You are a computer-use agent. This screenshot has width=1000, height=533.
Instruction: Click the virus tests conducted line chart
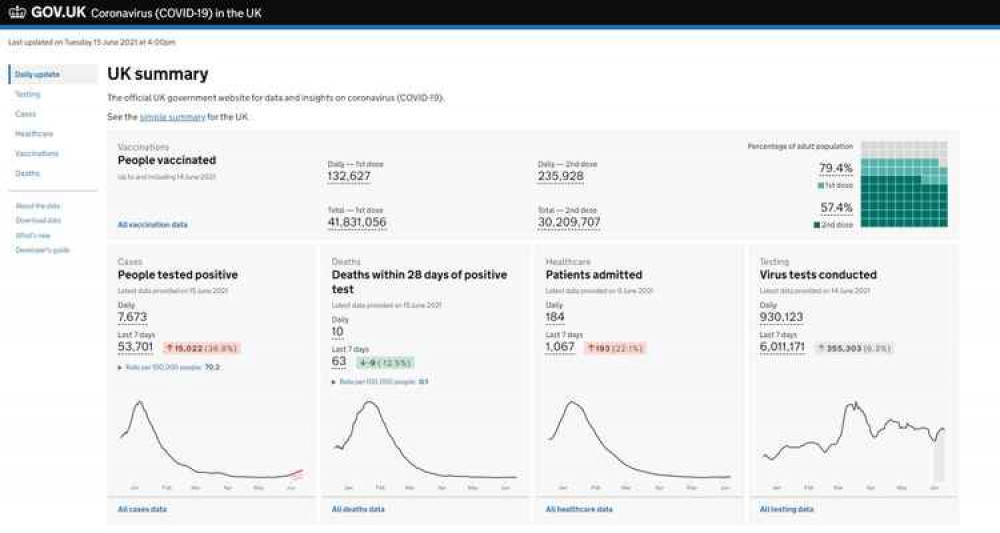click(853, 440)
